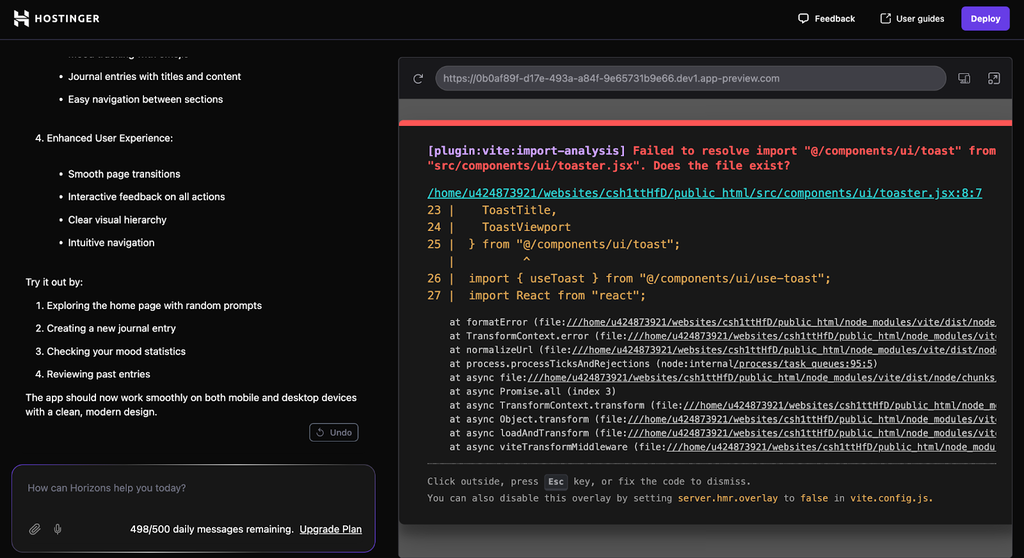Screen dimensions: 1024x558
Task: Start voice input with the microphone icon
Action: [x=57, y=529]
